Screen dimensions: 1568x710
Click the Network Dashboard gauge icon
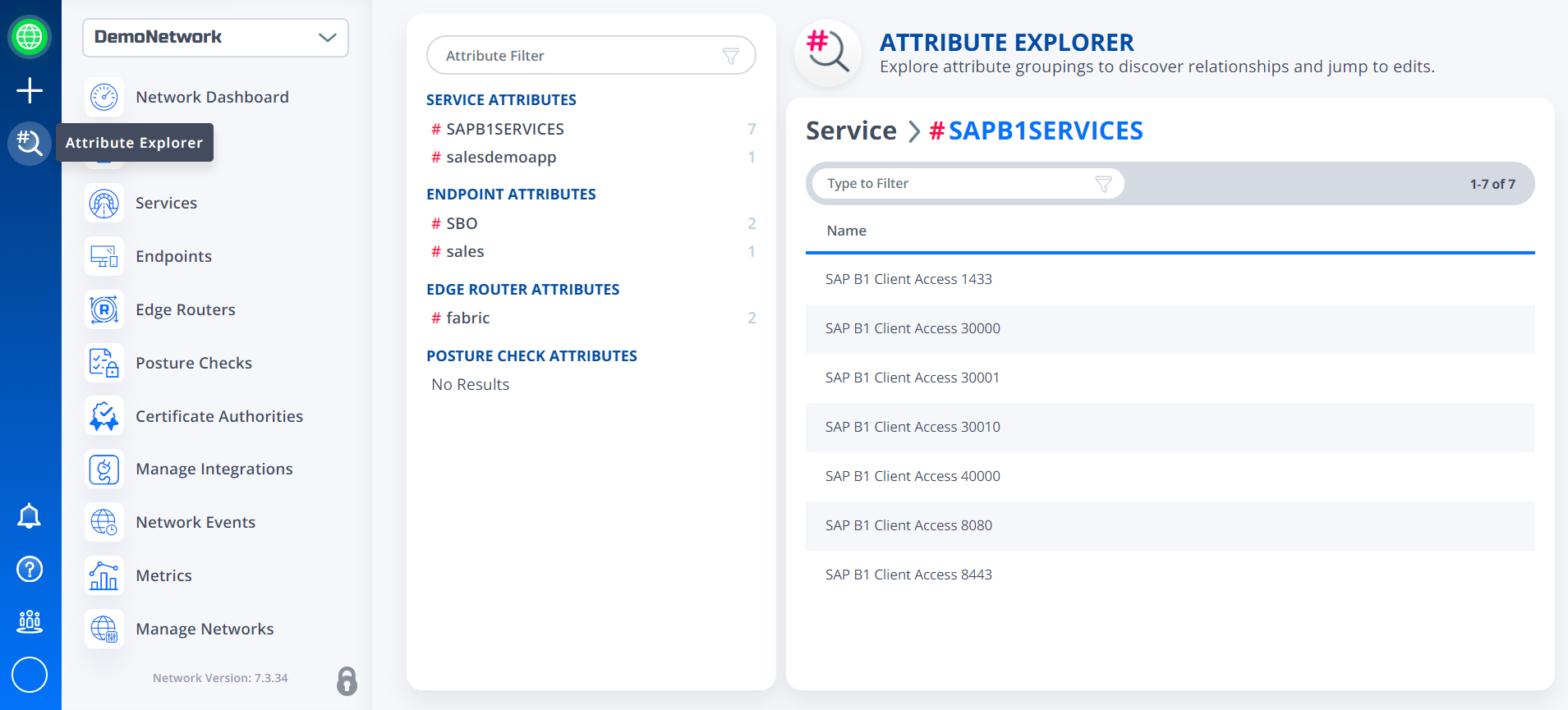(x=104, y=97)
